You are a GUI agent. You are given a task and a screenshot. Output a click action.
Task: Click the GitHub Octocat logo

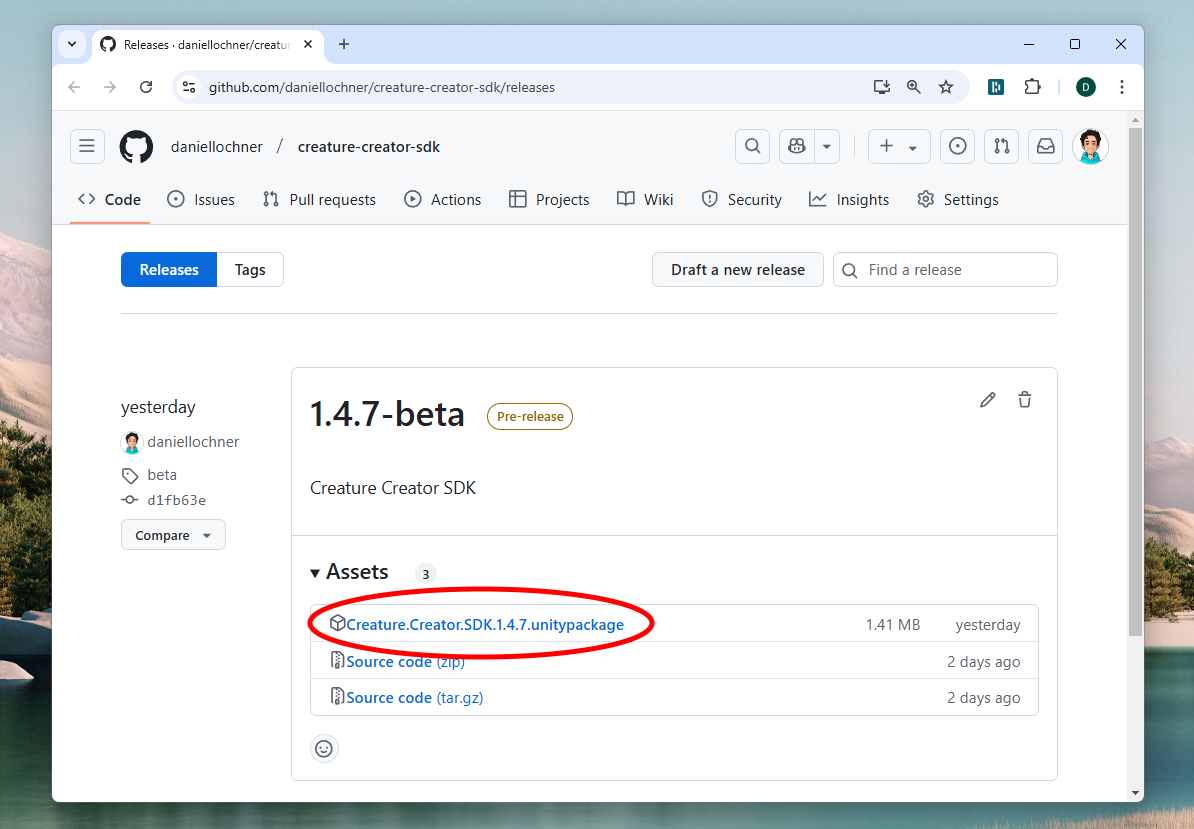(136, 146)
